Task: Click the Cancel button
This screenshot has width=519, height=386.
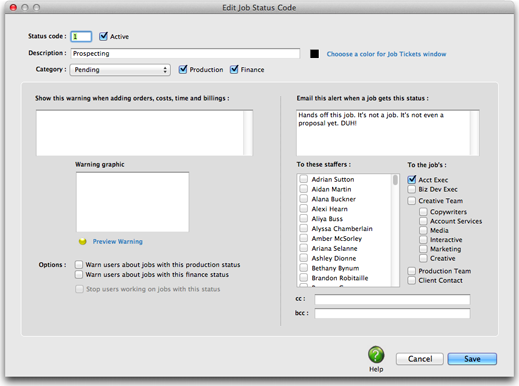Action: 420,359
